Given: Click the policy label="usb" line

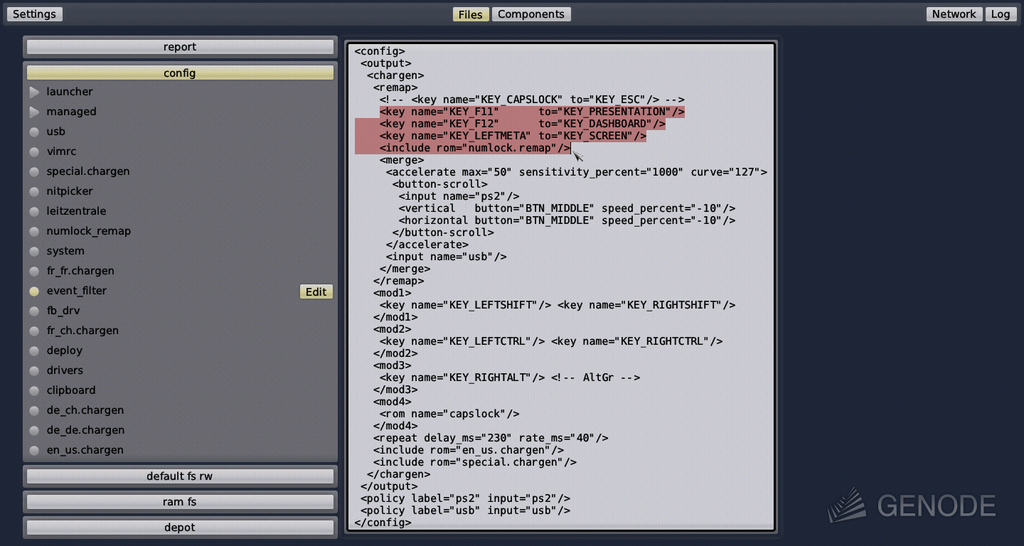Looking at the screenshot, I should [x=466, y=511].
